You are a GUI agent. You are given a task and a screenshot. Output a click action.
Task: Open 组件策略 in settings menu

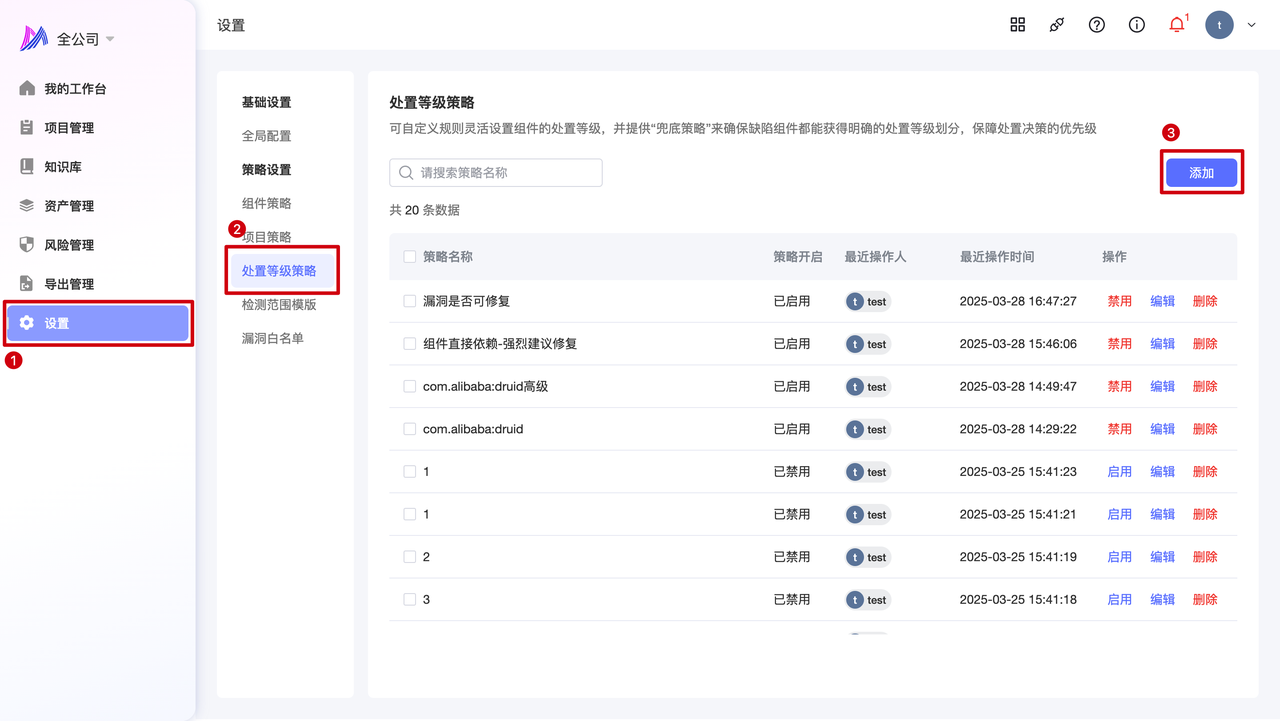point(267,203)
